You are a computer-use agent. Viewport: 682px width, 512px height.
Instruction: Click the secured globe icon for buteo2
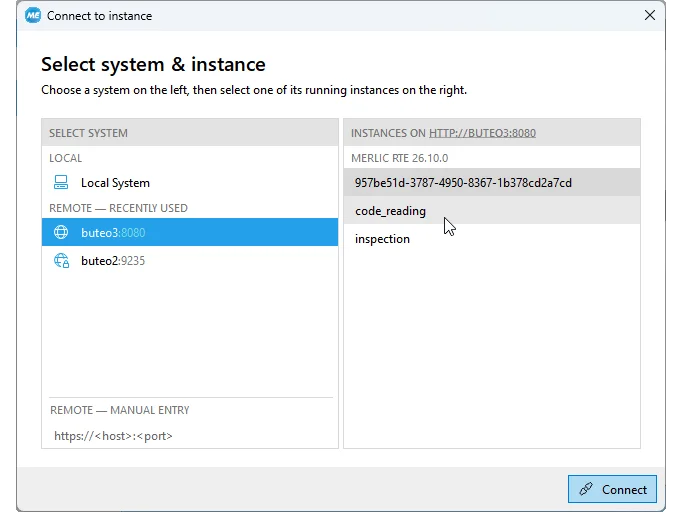click(x=61, y=261)
